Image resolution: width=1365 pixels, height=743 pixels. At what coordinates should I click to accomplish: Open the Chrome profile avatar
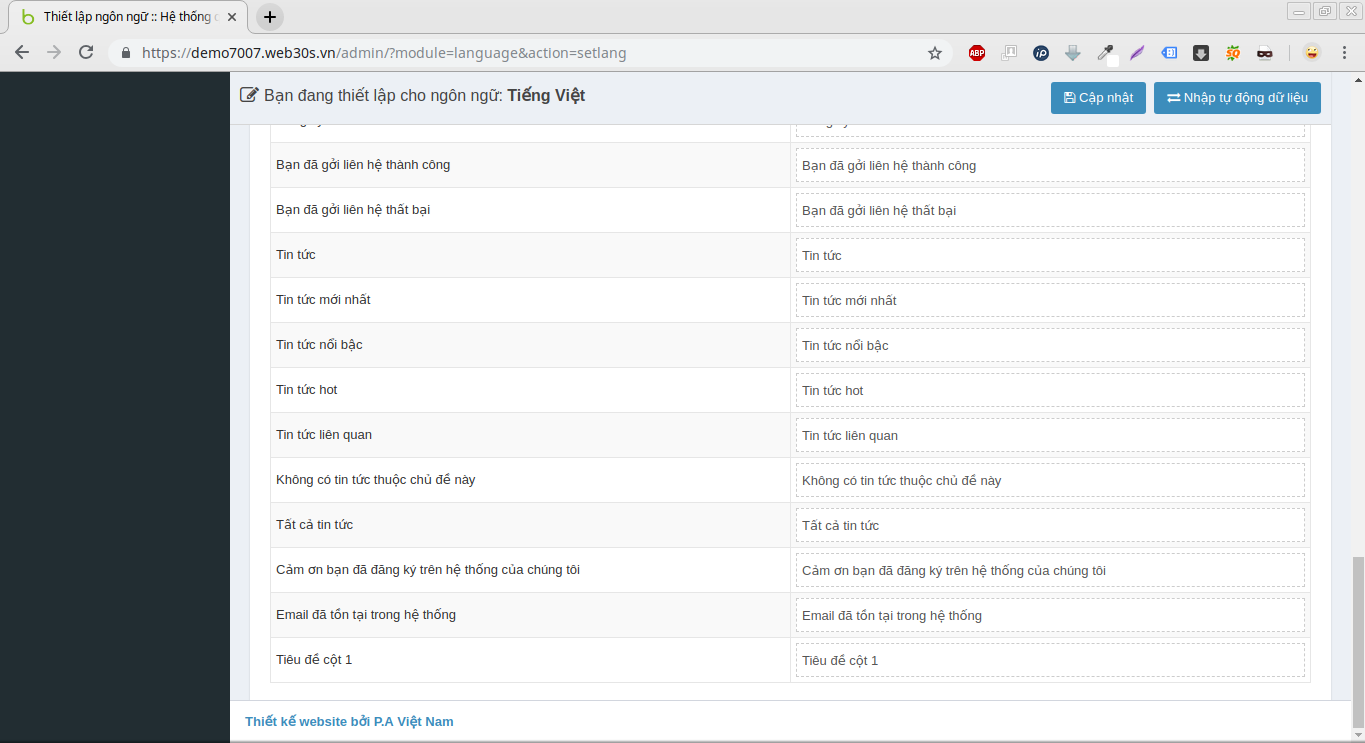click(1311, 53)
